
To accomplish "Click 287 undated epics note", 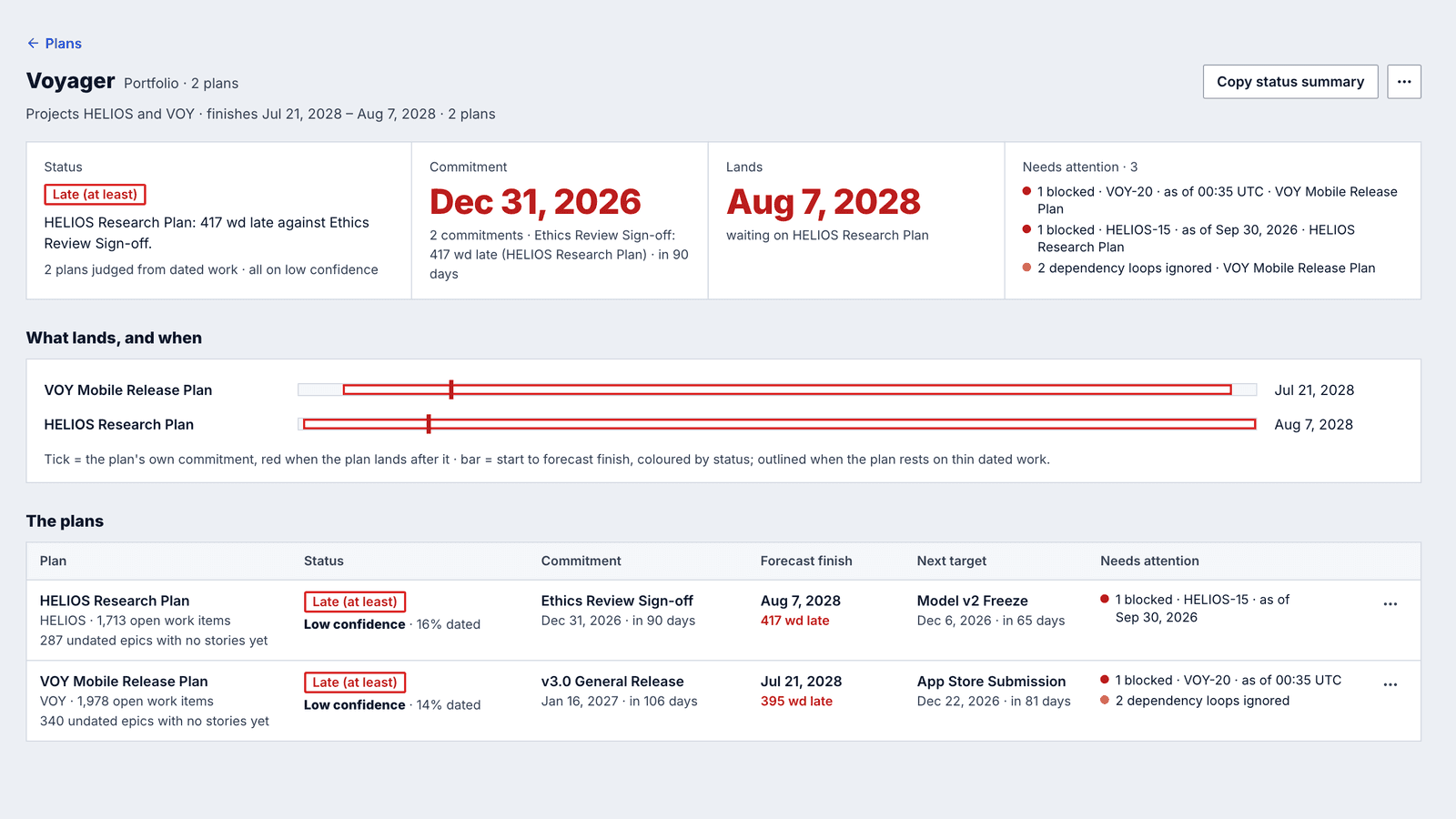I will click(x=154, y=641).
